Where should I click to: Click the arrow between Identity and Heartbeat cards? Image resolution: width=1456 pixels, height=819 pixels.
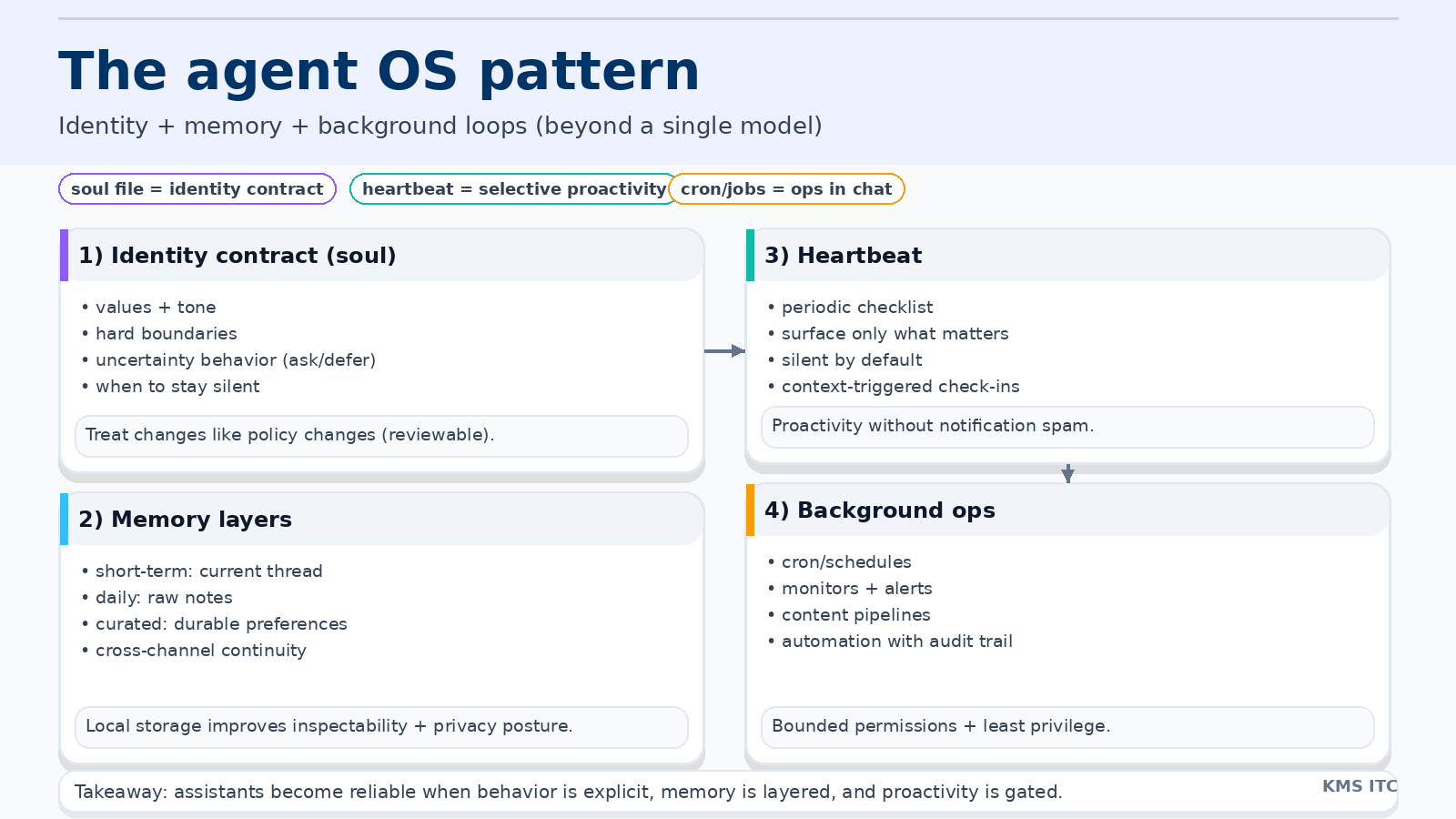pos(723,349)
